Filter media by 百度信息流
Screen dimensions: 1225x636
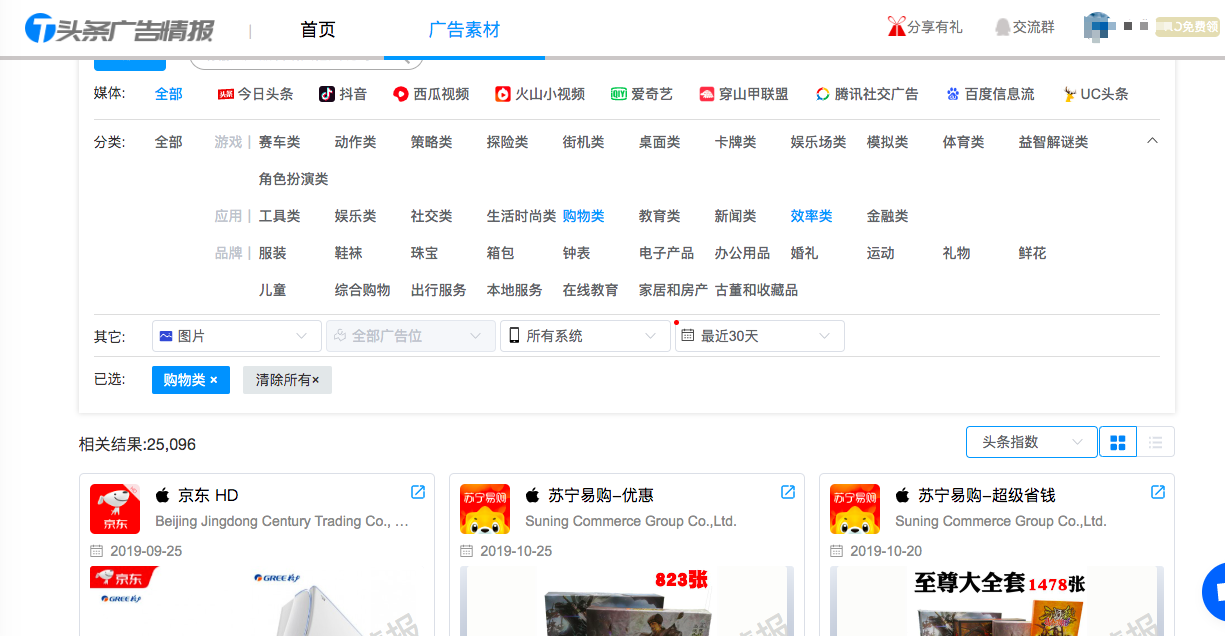(x=990, y=94)
